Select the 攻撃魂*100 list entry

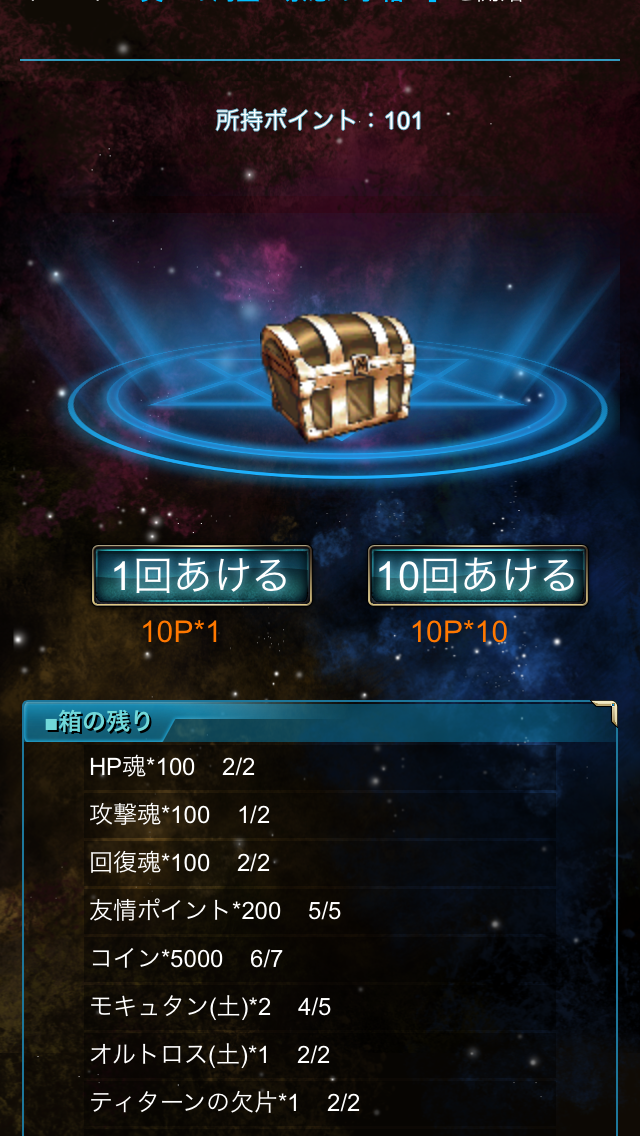pos(320,815)
